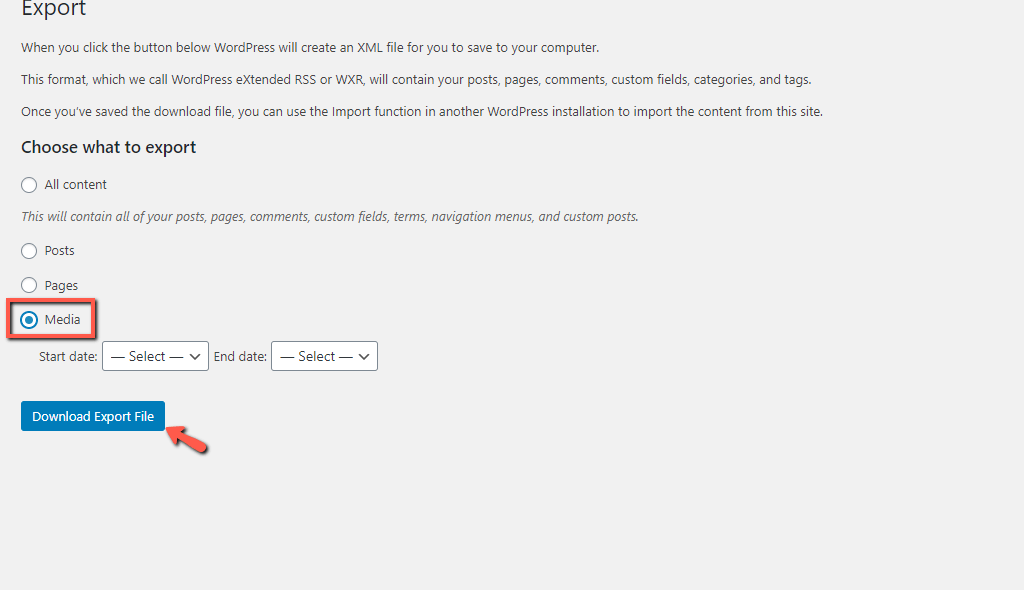Click the sentence about creating an XML file
Screen dimensions: 1024x590
point(310,48)
